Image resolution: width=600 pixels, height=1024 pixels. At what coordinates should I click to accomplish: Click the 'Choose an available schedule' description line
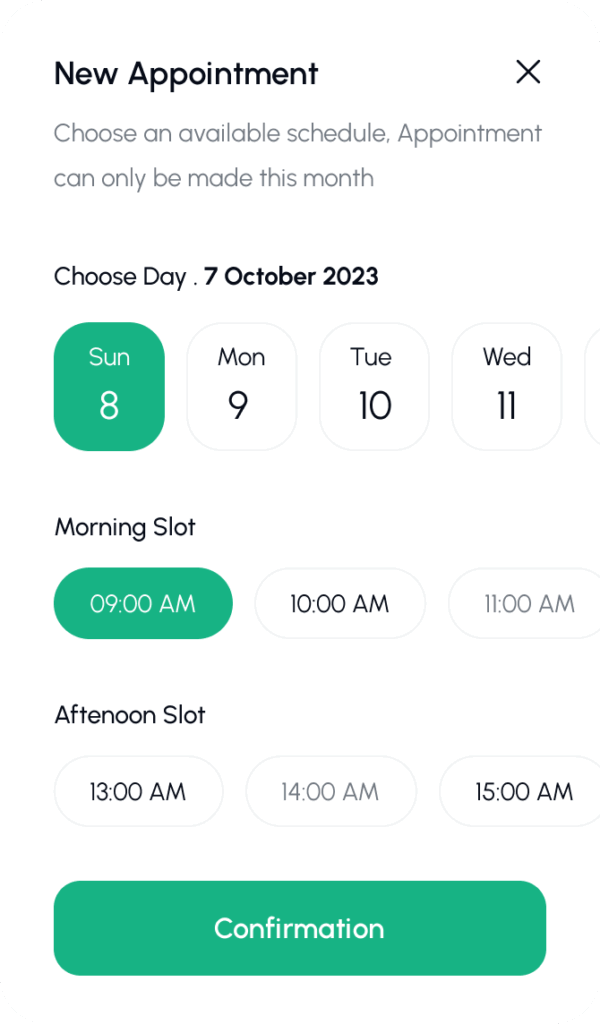pyautogui.click(x=297, y=134)
